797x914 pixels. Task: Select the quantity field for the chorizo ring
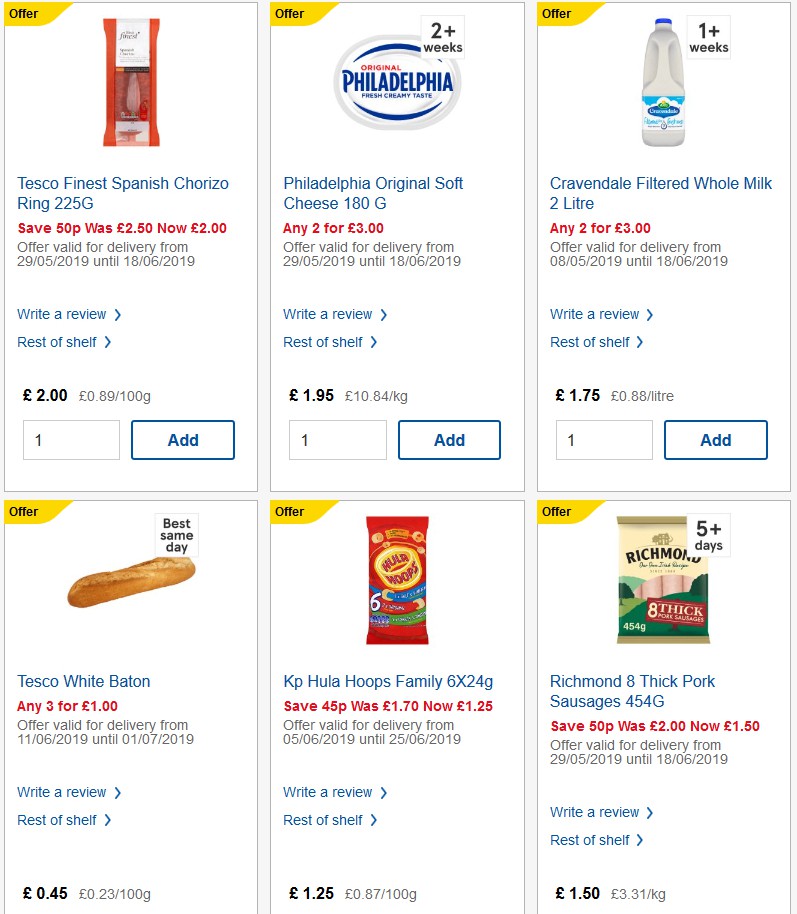click(x=71, y=440)
